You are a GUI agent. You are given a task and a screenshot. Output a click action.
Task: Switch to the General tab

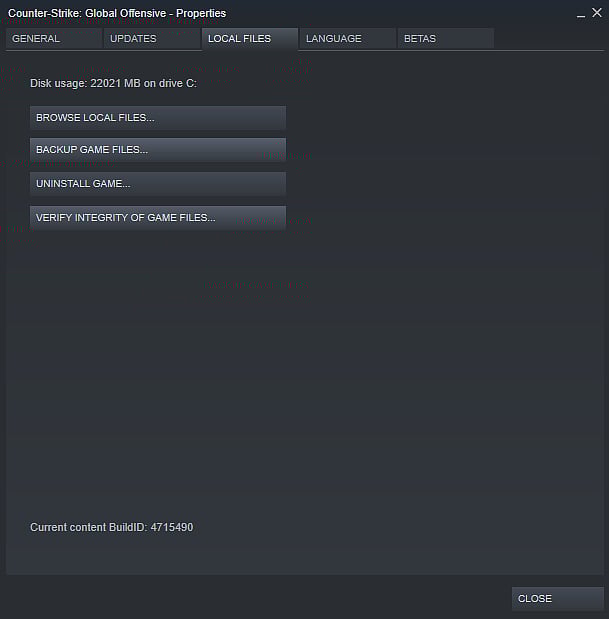(54, 39)
